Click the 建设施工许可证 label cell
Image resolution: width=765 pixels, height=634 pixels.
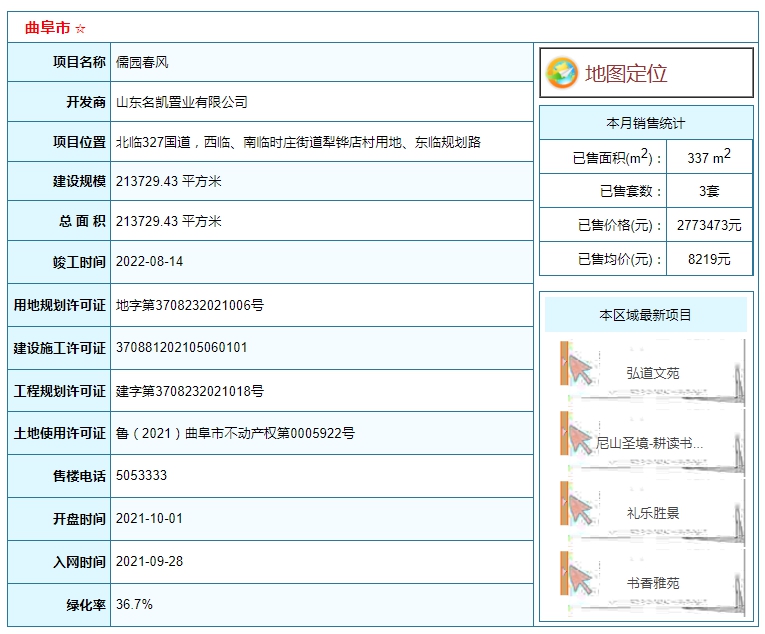tap(59, 348)
